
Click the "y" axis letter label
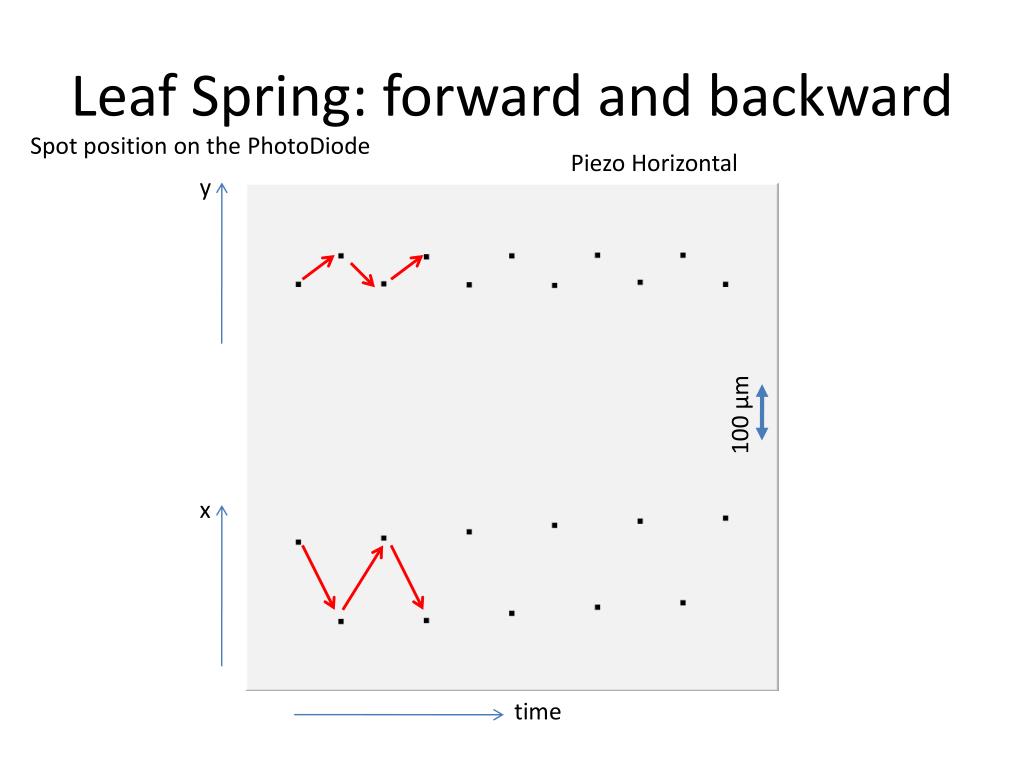pyautogui.click(x=205, y=189)
